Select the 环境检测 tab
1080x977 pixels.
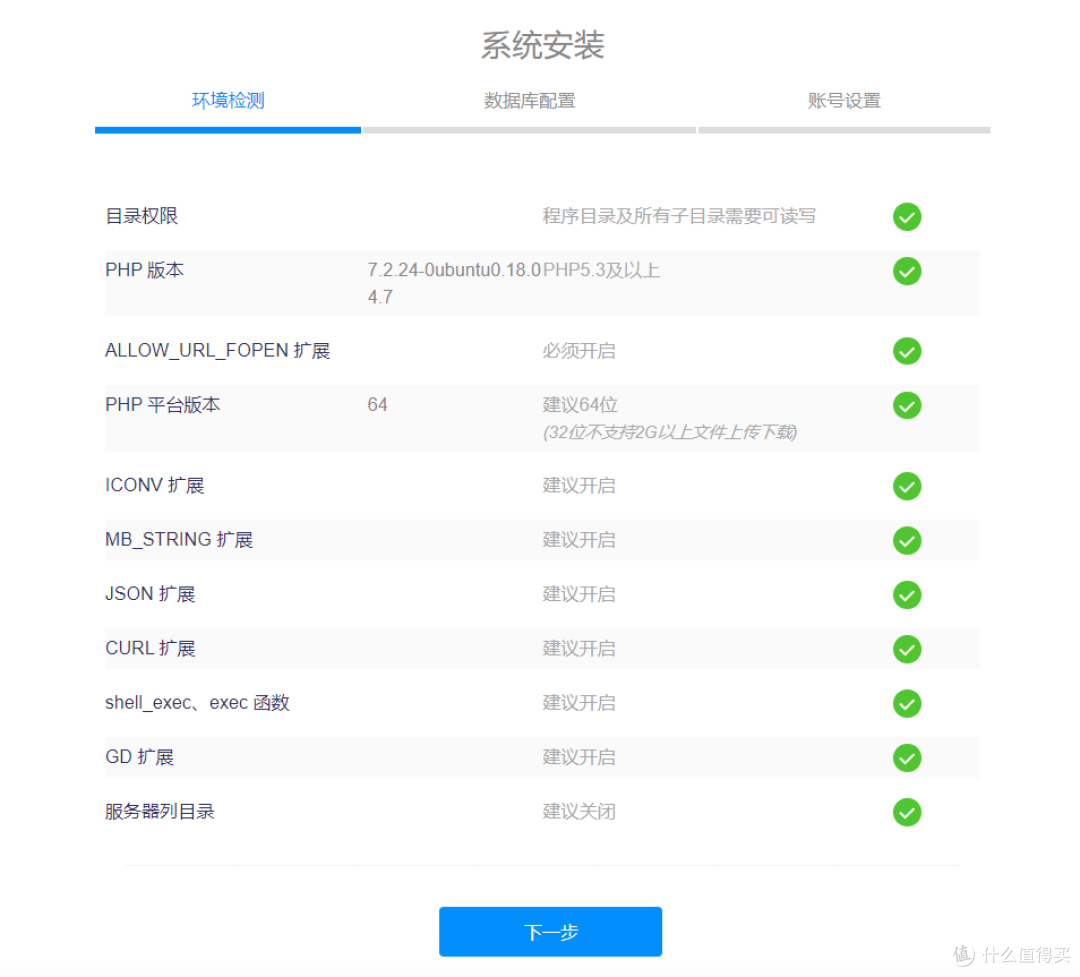227,101
